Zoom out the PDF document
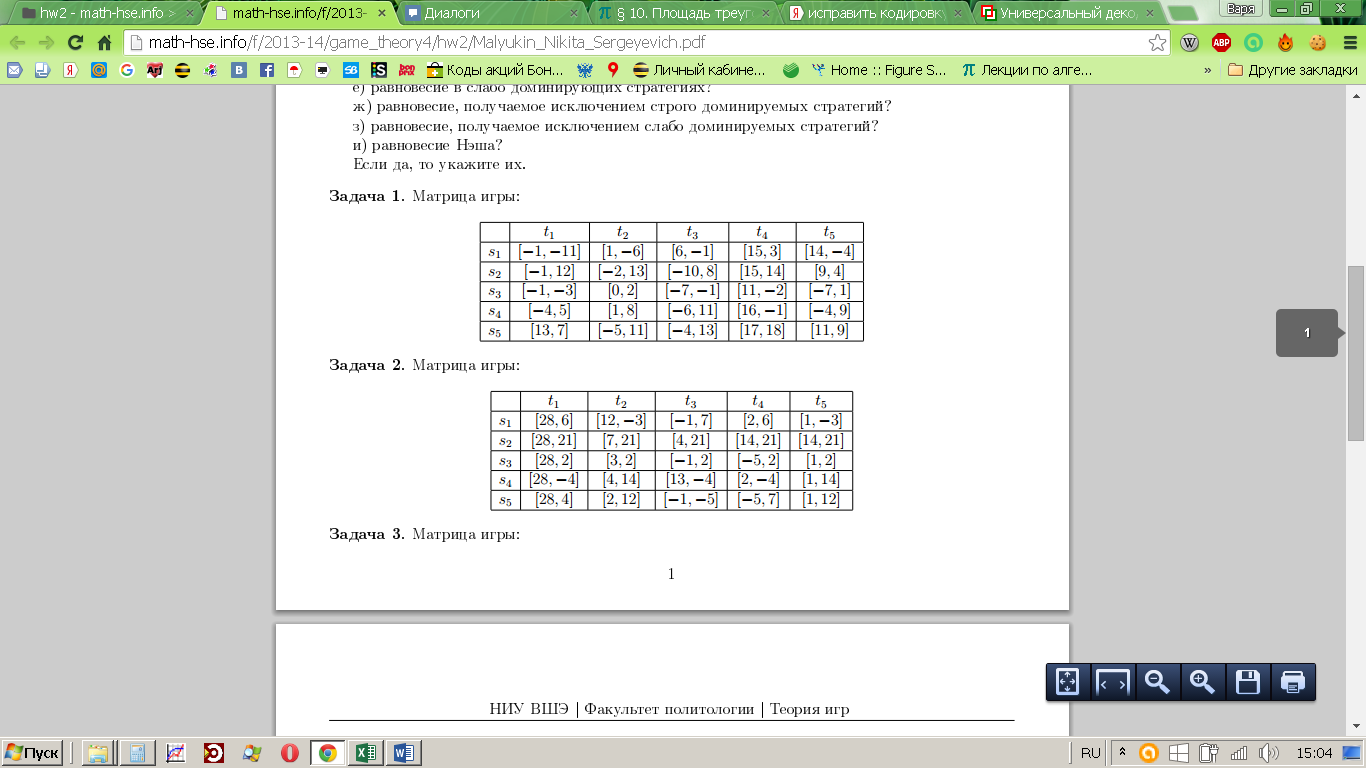The image size is (1366, 768). (1157, 682)
